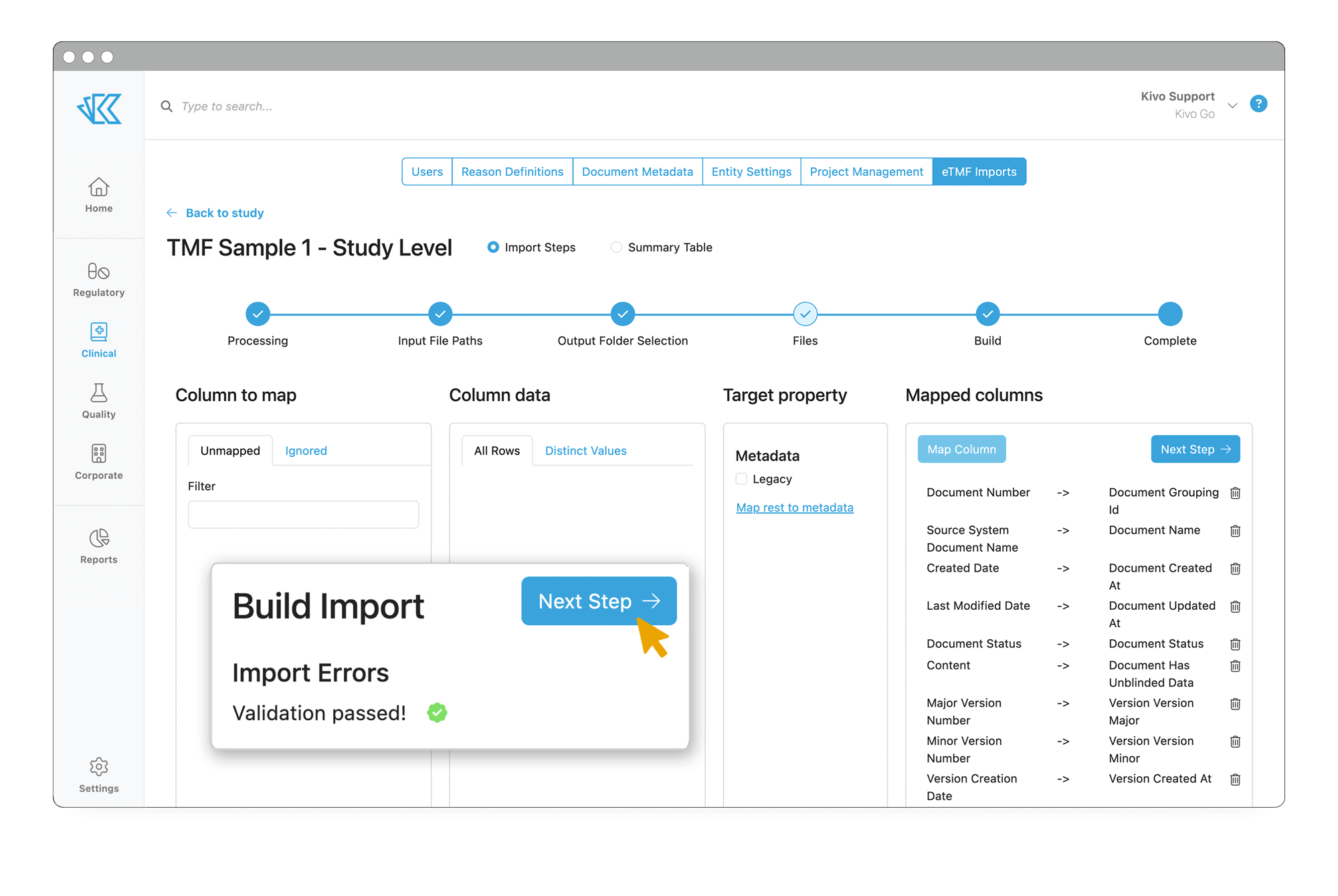Delete the Content mapping
This screenshot has width=1338, height=896.
point(1236,666)
